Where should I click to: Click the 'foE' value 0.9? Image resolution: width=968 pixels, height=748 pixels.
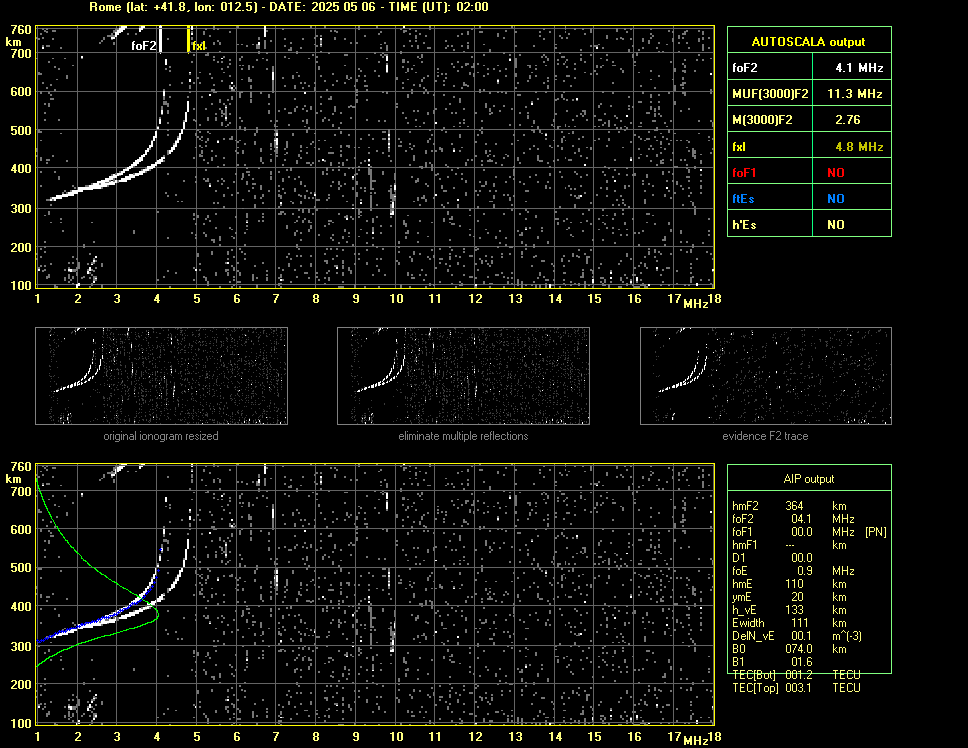[x=805, y=571]
